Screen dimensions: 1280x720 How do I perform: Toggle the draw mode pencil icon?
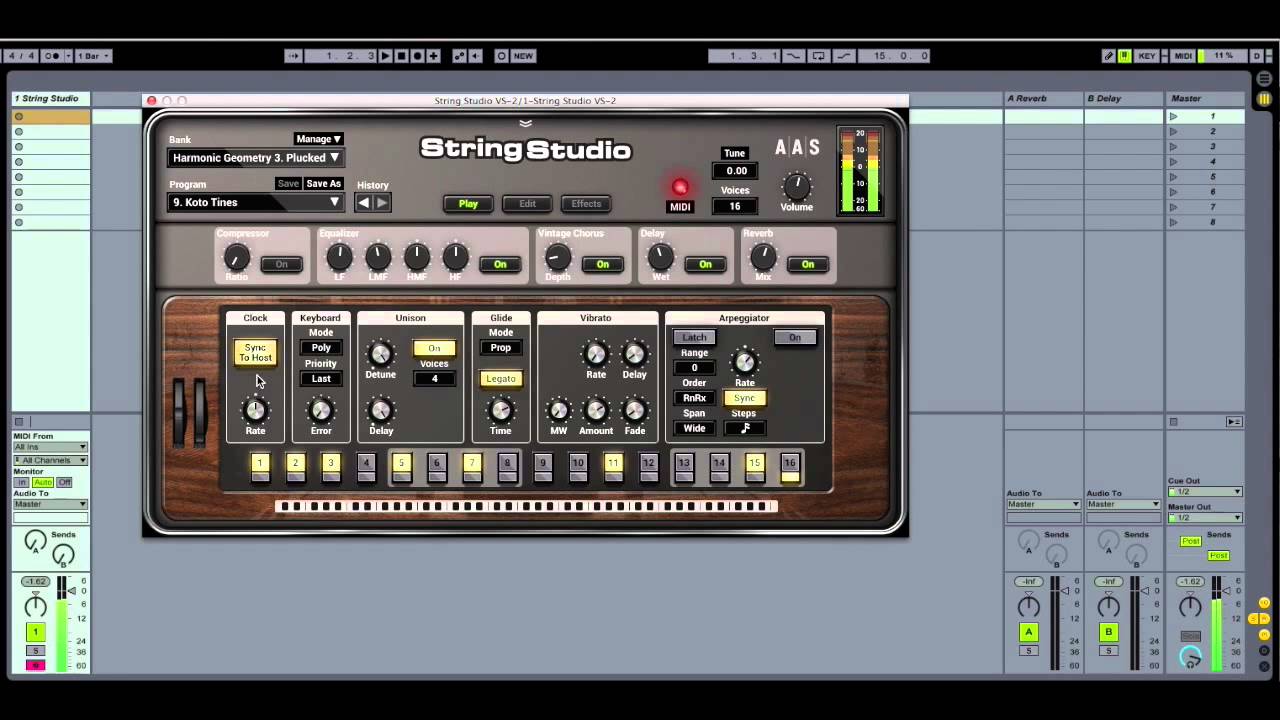(1108, 56)
